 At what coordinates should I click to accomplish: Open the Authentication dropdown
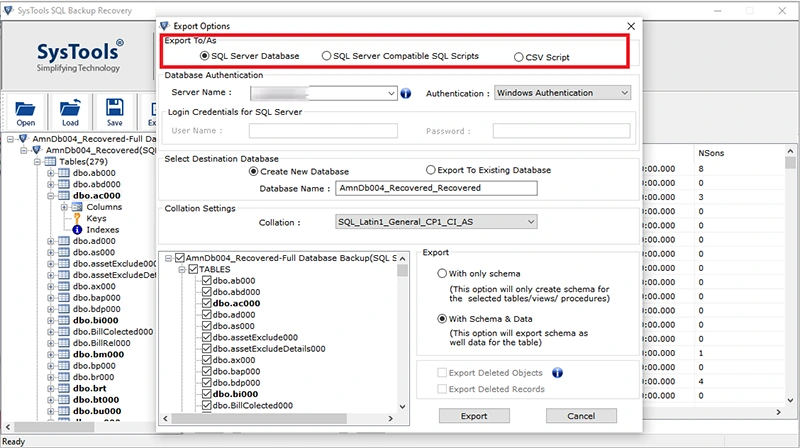point(624,93)
